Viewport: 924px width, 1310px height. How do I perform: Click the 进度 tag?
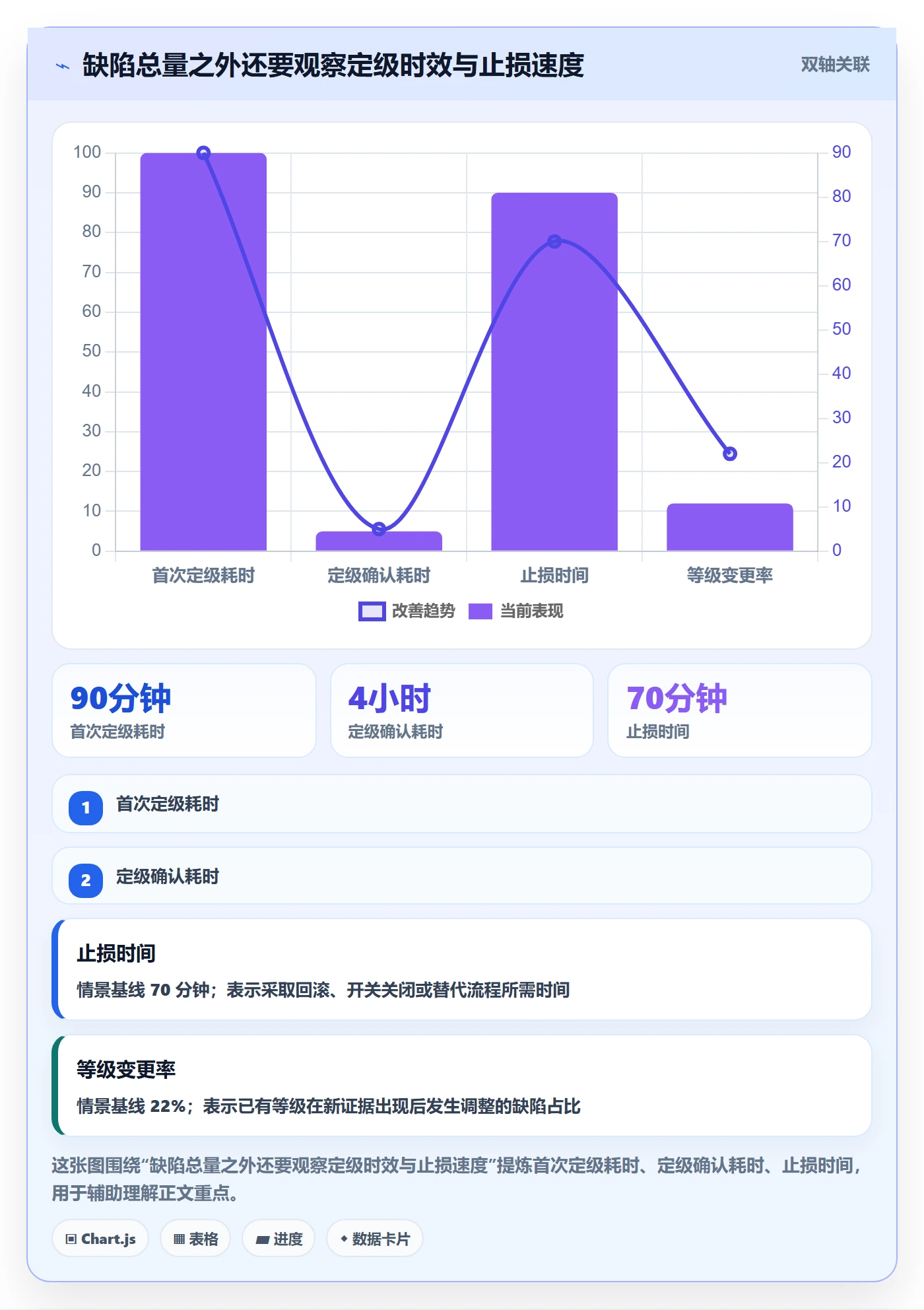click(279, 1239)
